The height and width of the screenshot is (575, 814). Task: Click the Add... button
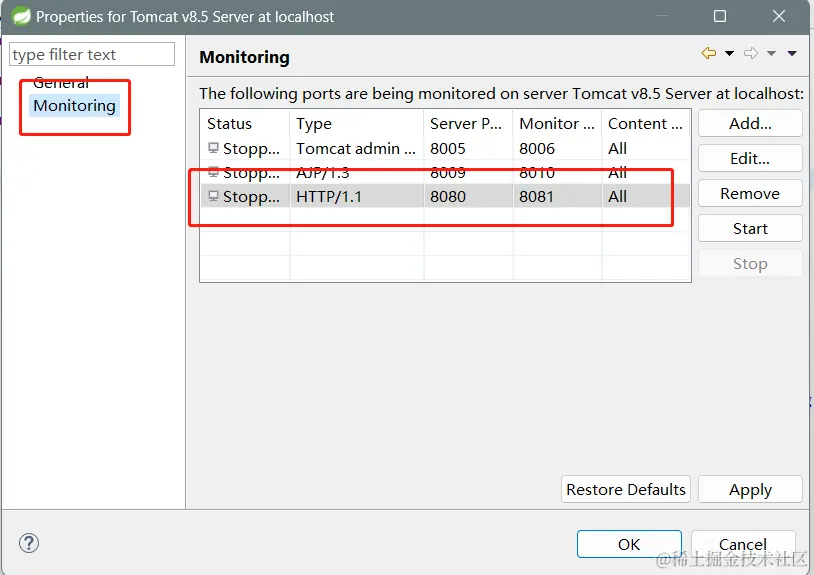pos(750,124)
